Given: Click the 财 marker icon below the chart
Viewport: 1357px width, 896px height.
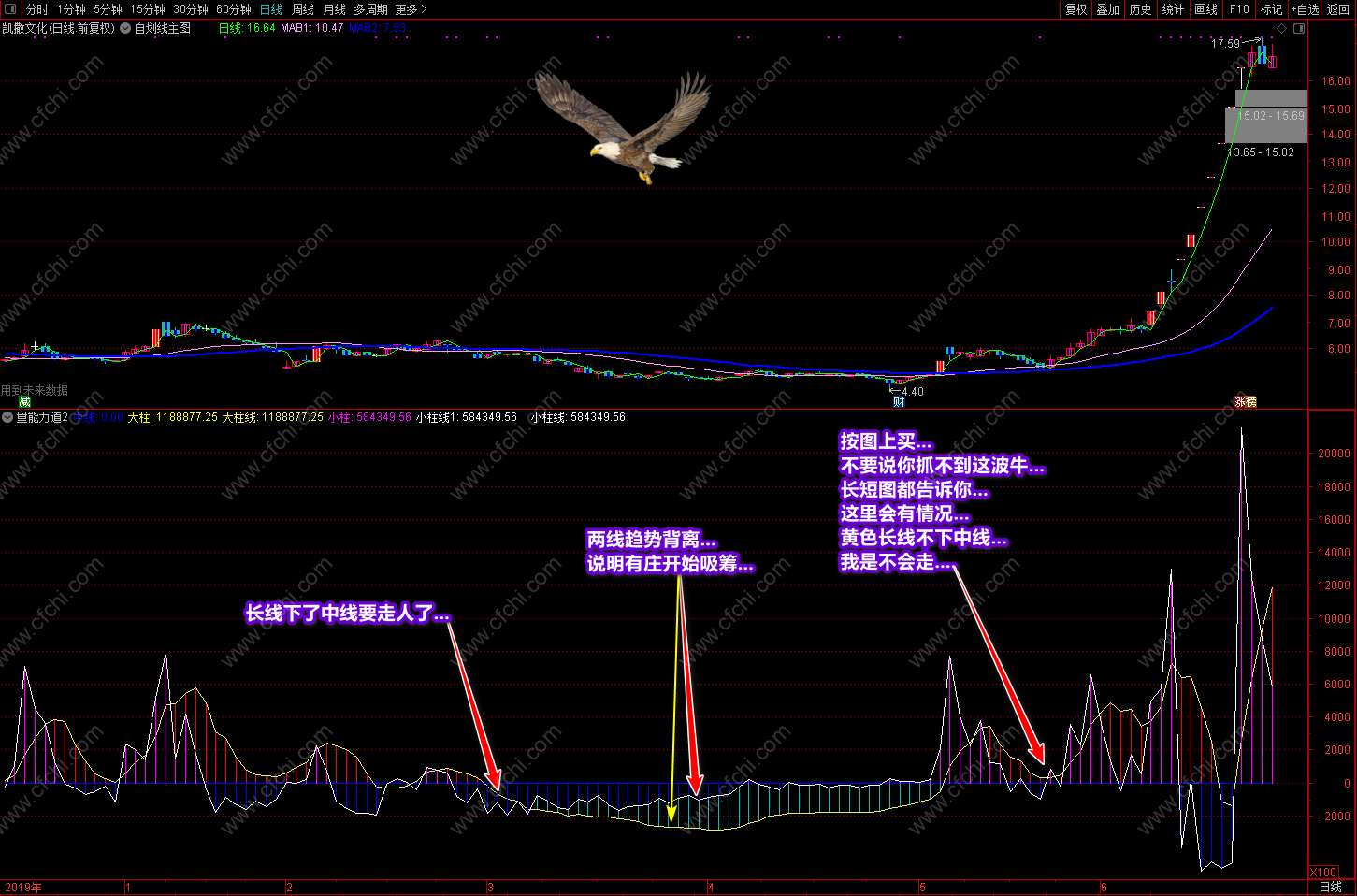Looking at the screenshot, I should click(x=899, y=402).
